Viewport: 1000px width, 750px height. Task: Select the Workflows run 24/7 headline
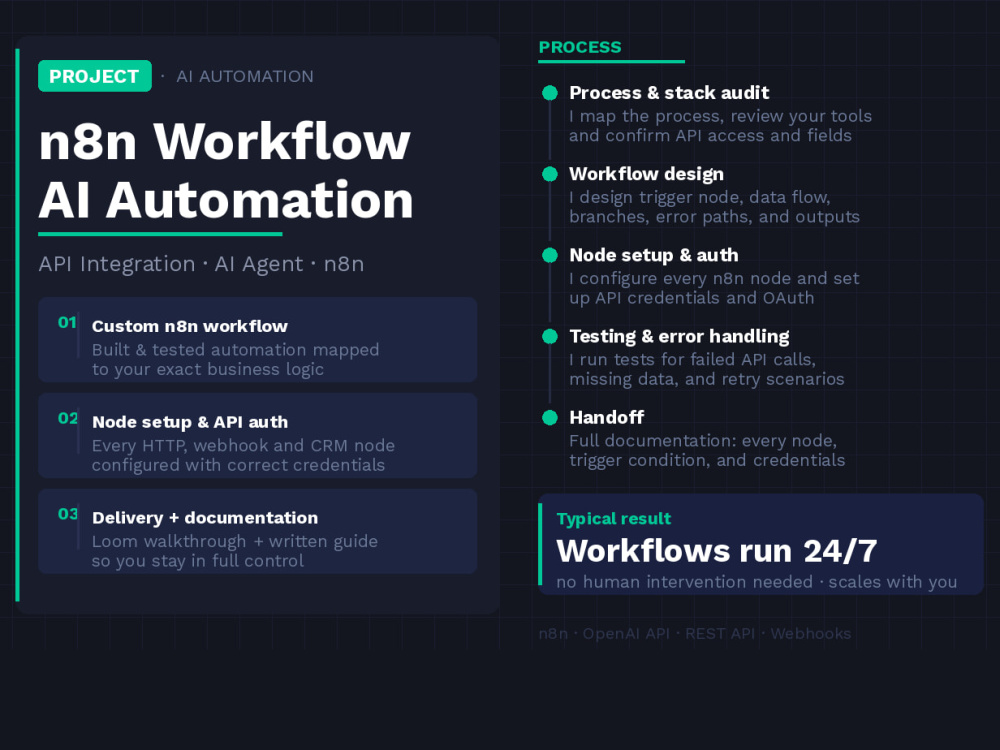coord(717,551)
